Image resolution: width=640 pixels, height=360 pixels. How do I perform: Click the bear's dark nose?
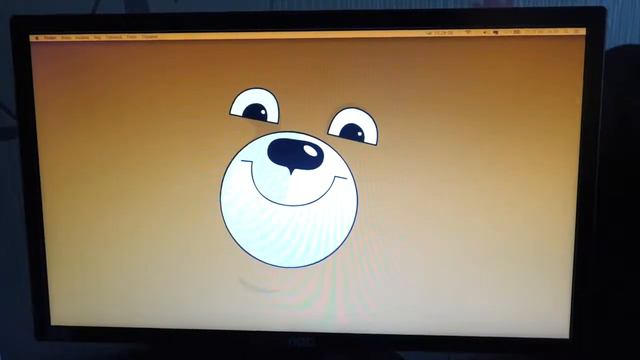tap(296, 155)
